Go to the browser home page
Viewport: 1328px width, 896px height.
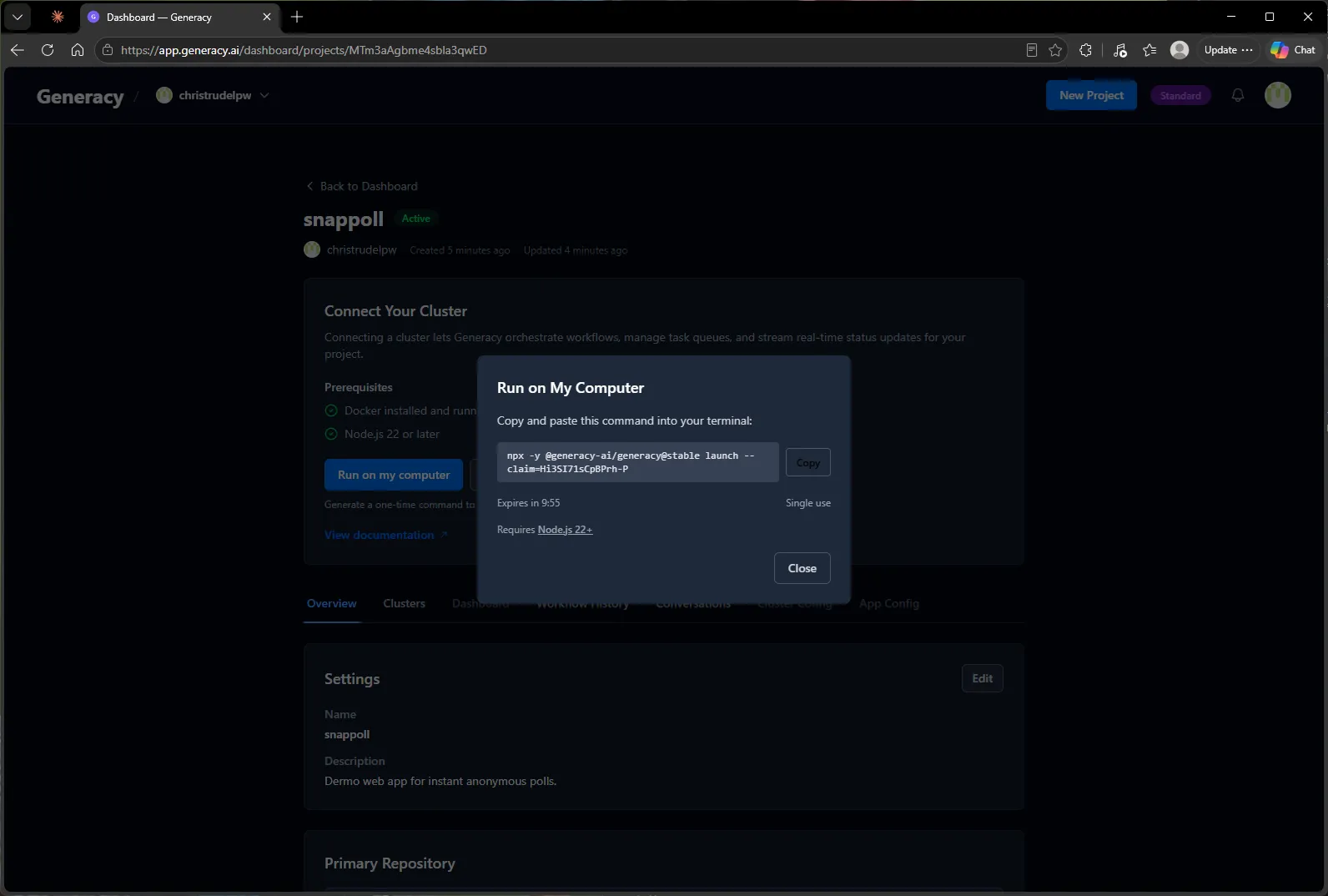point(78,50)
